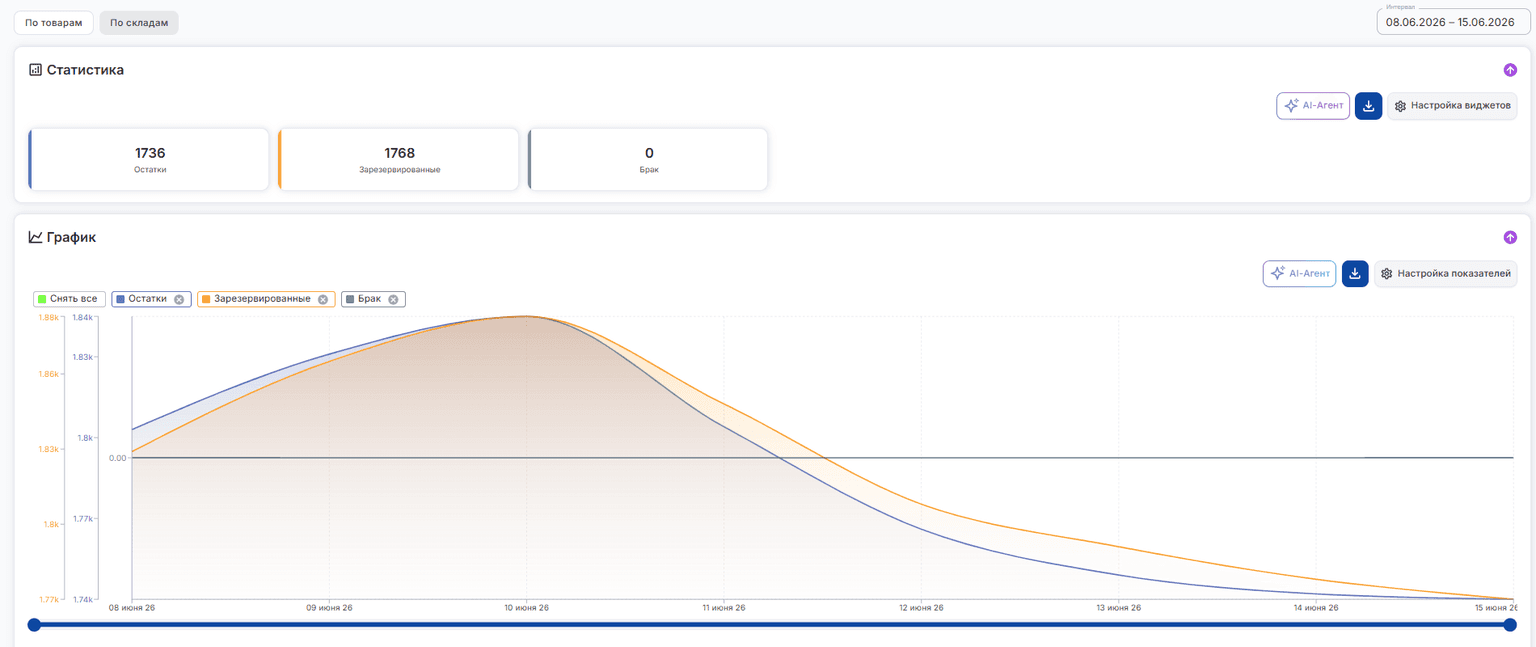The width and height of the screenshot is (1536, 647).
Task: Click the left handle of range slider
Action: coord(34,625)
